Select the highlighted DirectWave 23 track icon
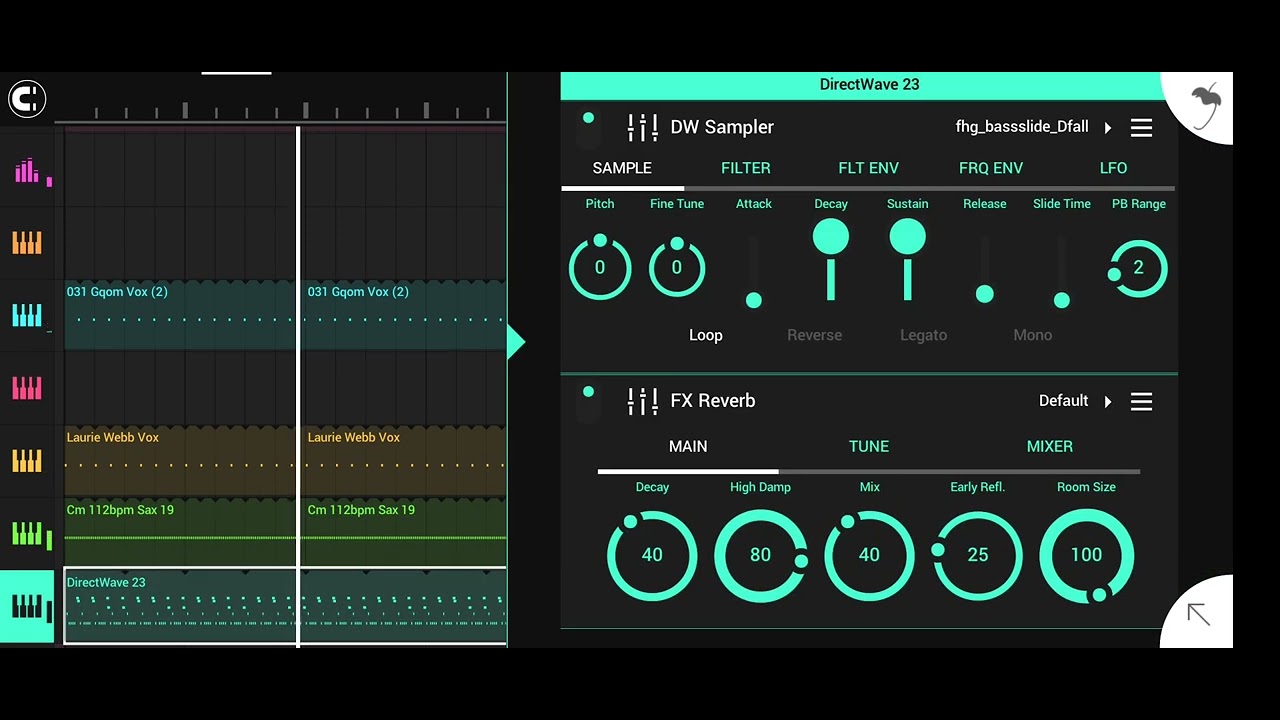This screenshot has width=1280, height=720. pos(27,606)
